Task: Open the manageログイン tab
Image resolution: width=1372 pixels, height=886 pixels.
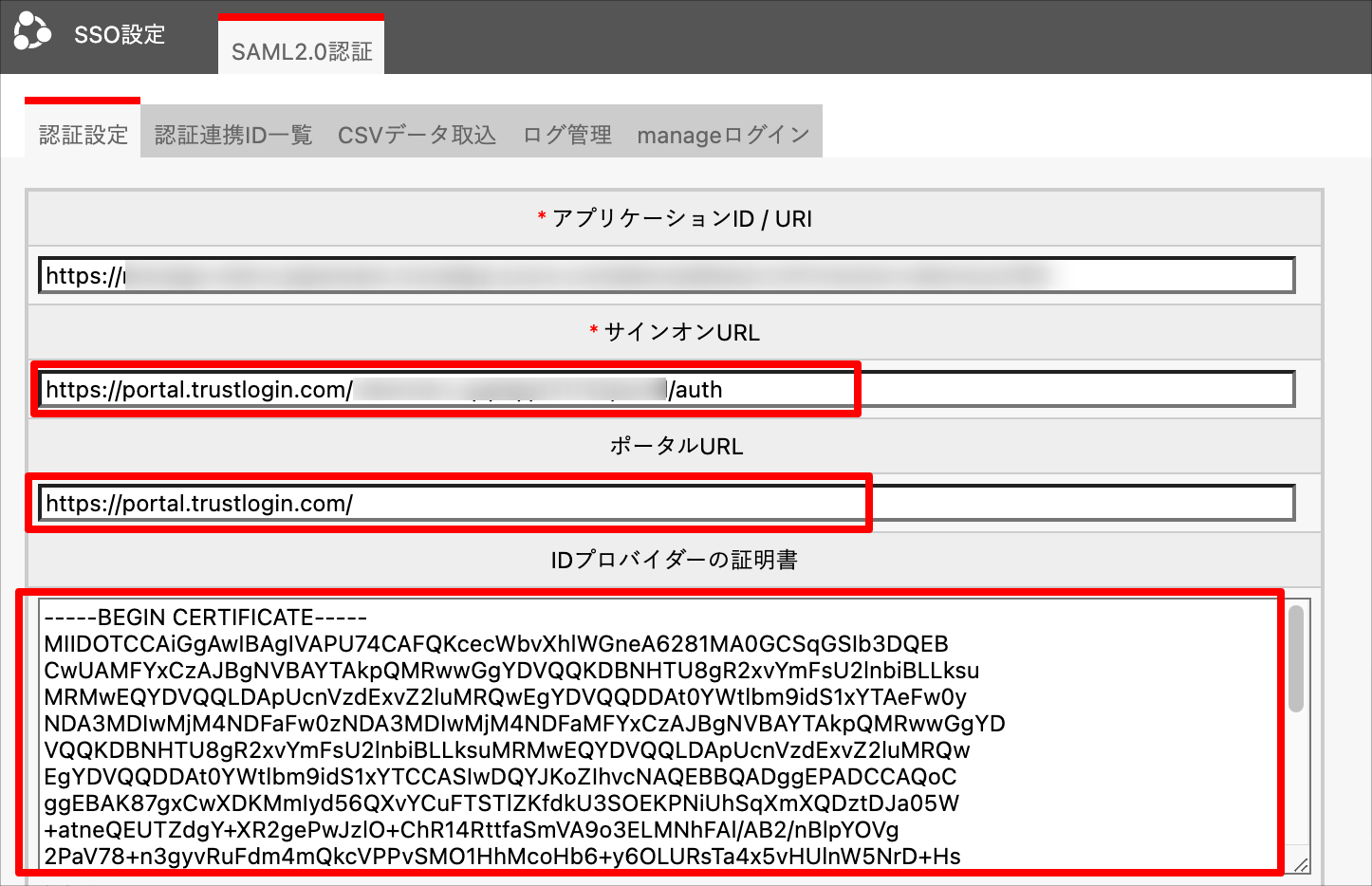Action: tap(723, 135)
